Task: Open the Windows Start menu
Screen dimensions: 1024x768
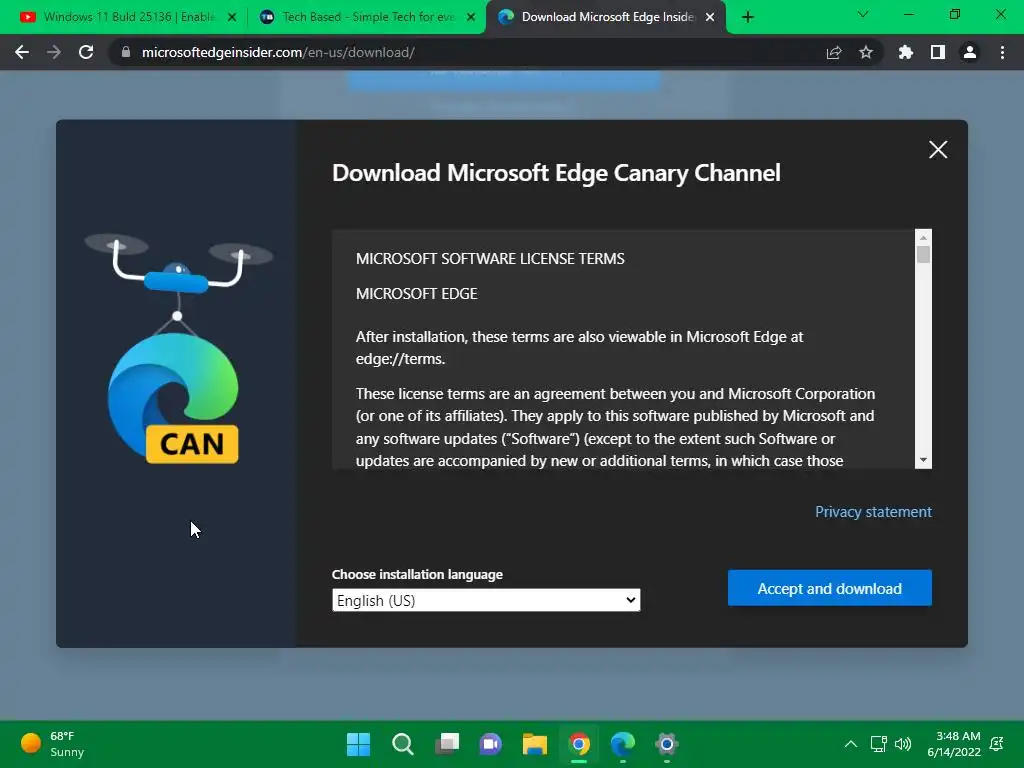Action: [x=358, y=744]
